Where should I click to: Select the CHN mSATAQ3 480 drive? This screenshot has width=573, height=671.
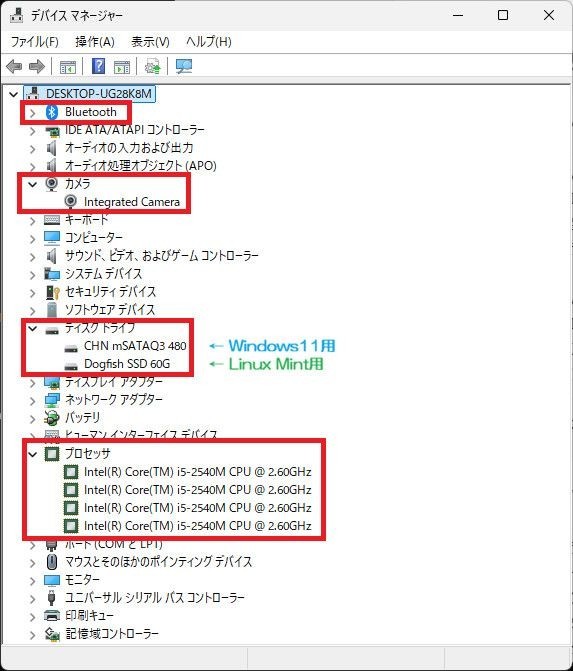coord(135,346)
